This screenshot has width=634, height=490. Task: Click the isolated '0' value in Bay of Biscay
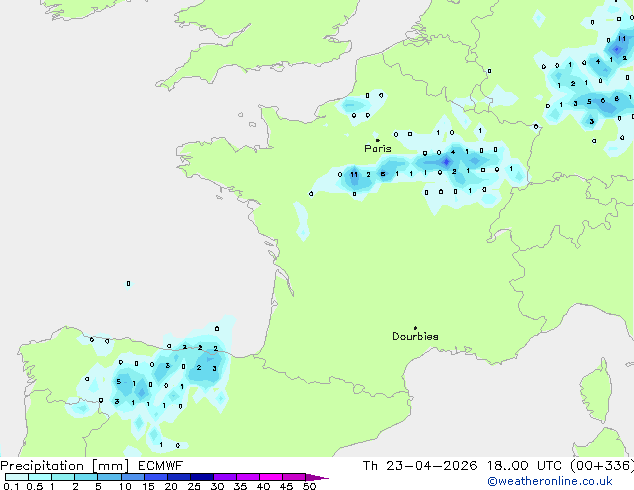click(128, 283)
